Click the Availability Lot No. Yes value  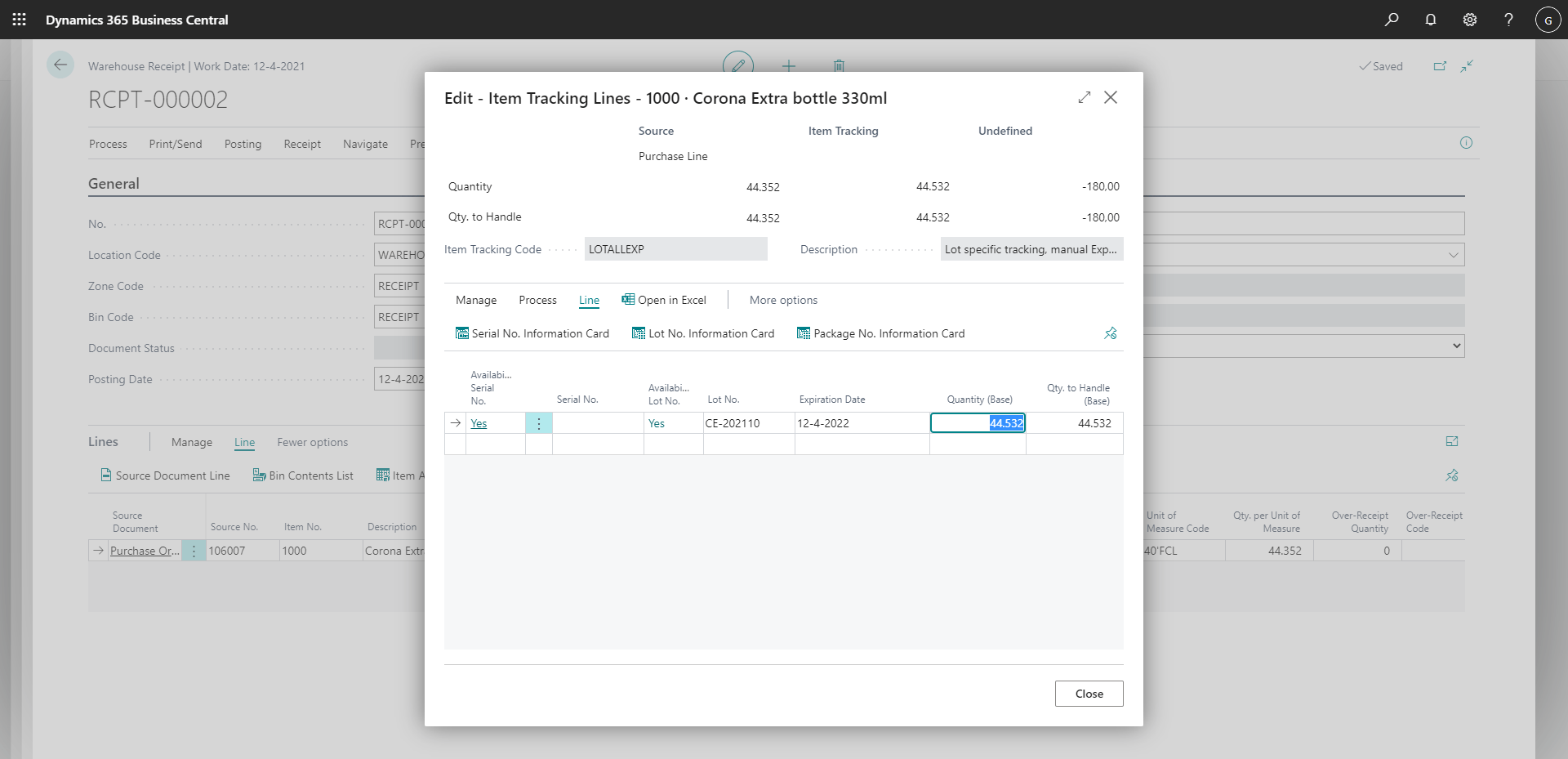point(657,423)
